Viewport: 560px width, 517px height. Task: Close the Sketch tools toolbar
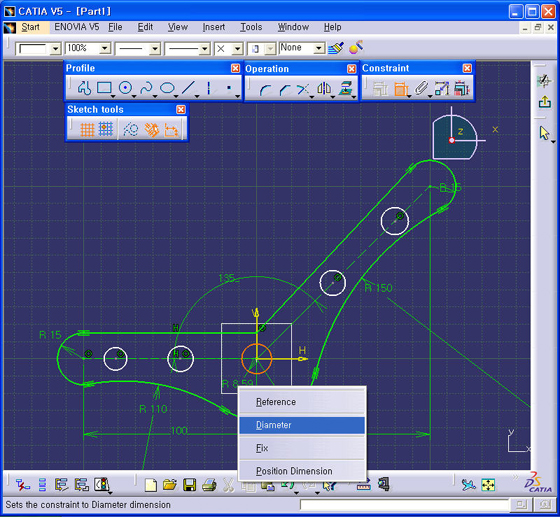point(181,109)
